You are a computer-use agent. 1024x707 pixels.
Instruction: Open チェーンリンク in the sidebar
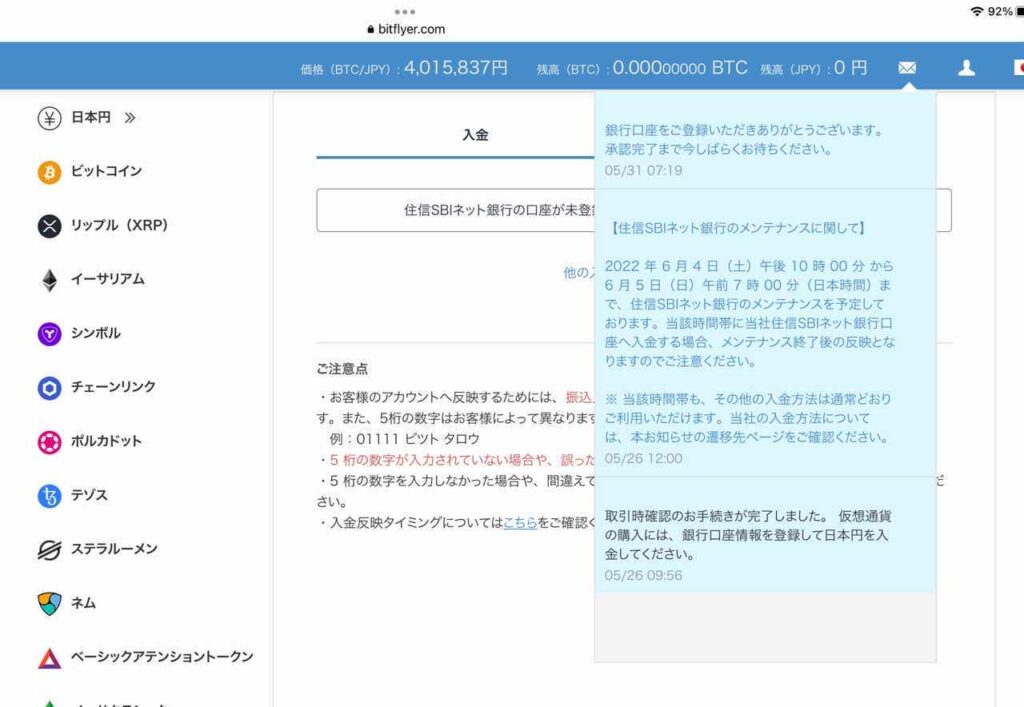pyautogui.click(x=113, y=386)
